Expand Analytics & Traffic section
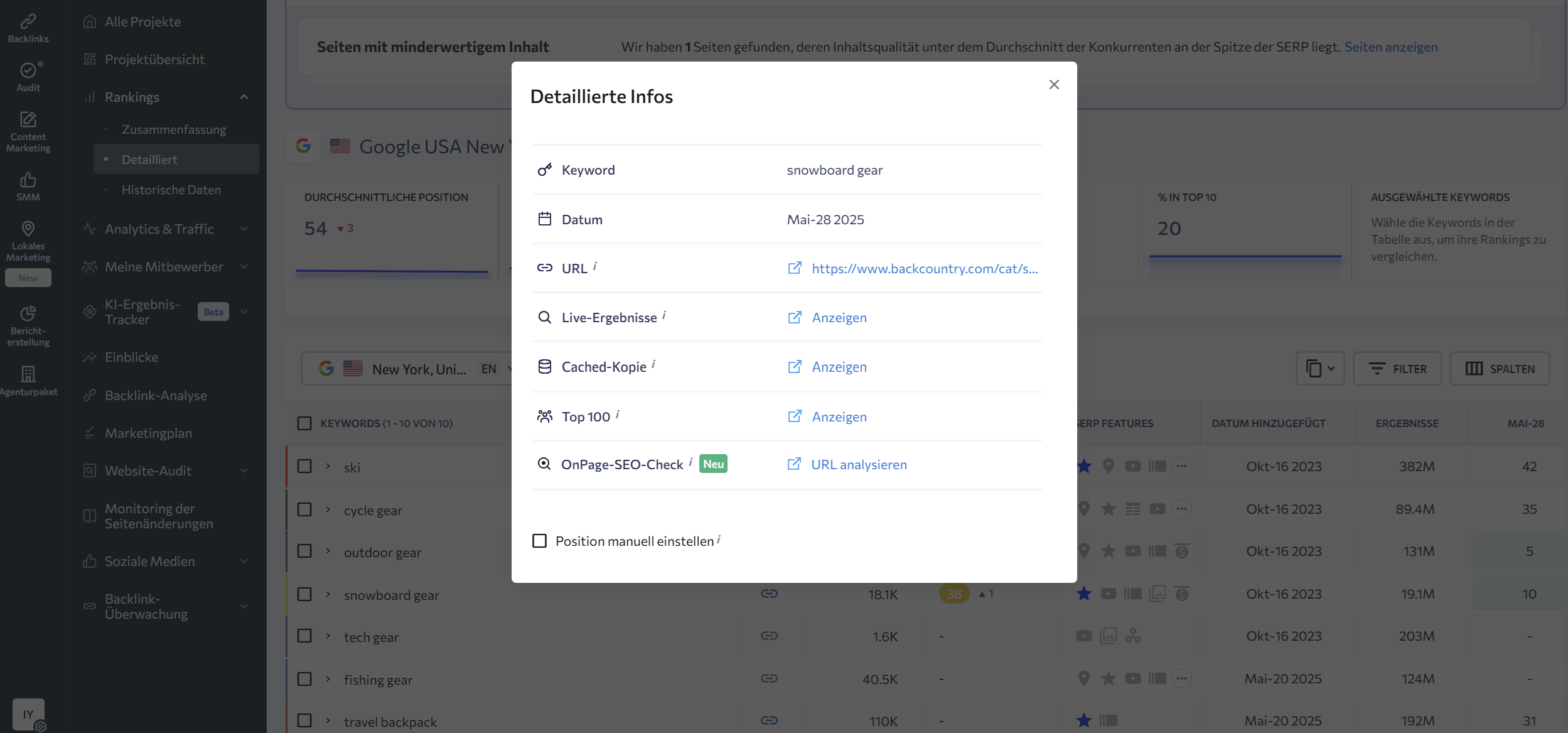The height and width of the screenshot is (733, 1568). coord(244,229)
